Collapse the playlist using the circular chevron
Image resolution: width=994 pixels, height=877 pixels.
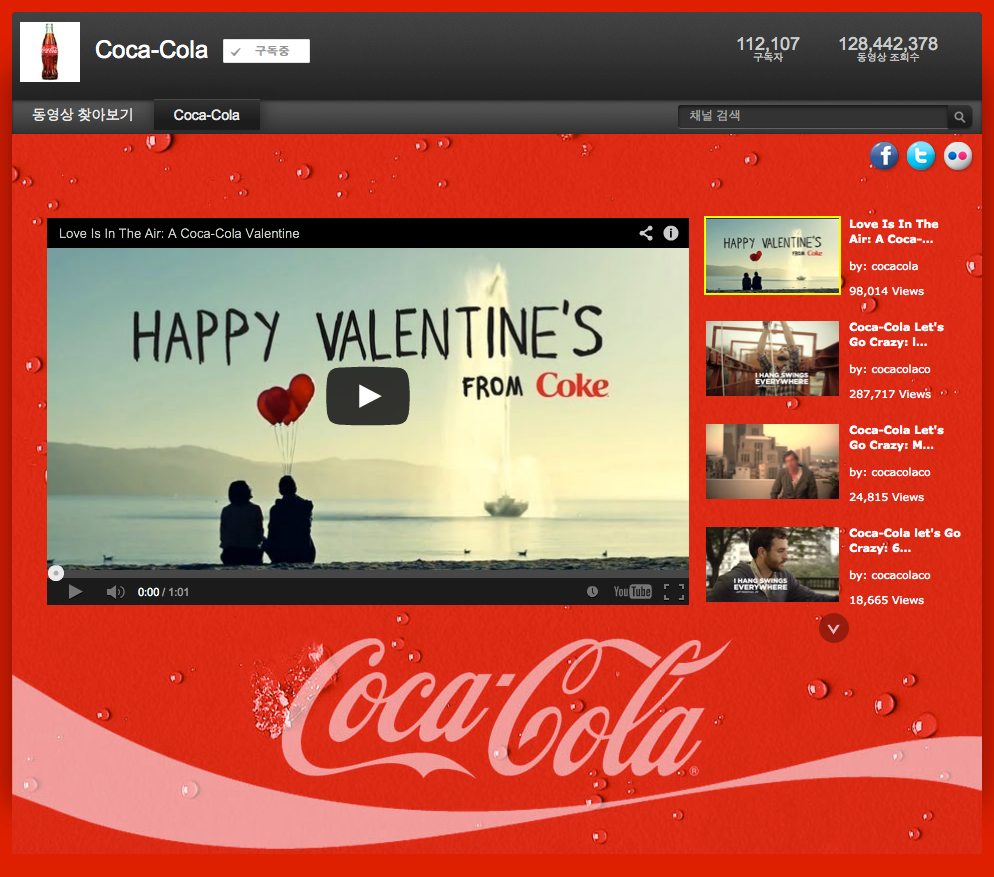[833, 628]
